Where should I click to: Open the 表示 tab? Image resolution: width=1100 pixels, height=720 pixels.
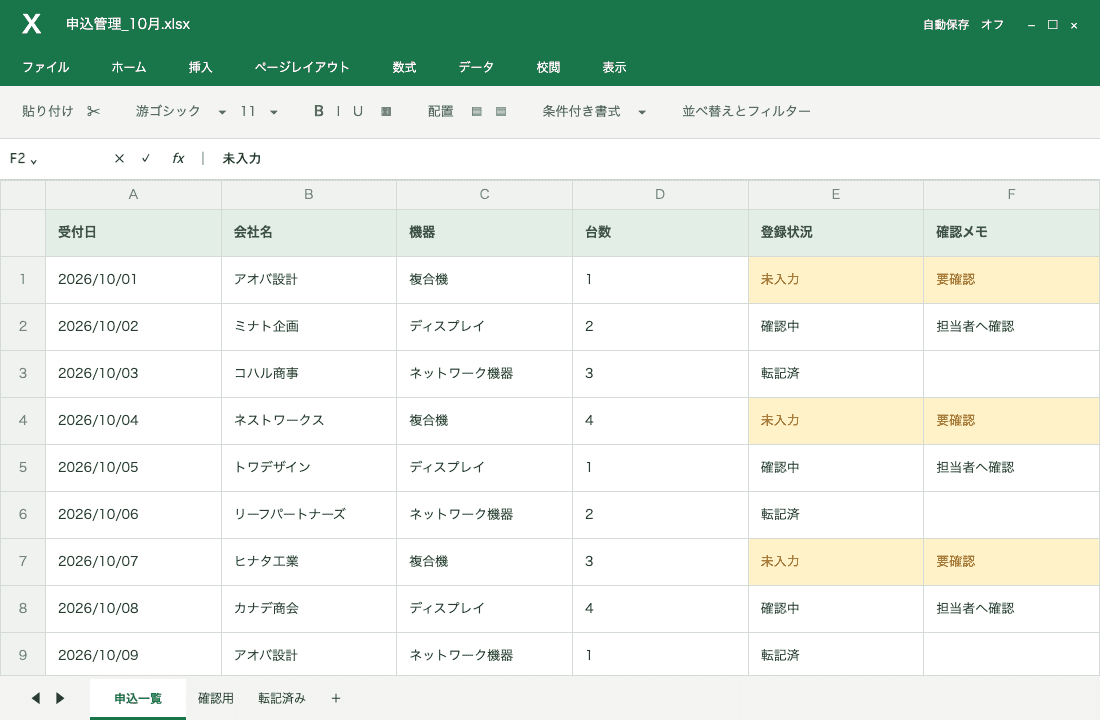614,67
